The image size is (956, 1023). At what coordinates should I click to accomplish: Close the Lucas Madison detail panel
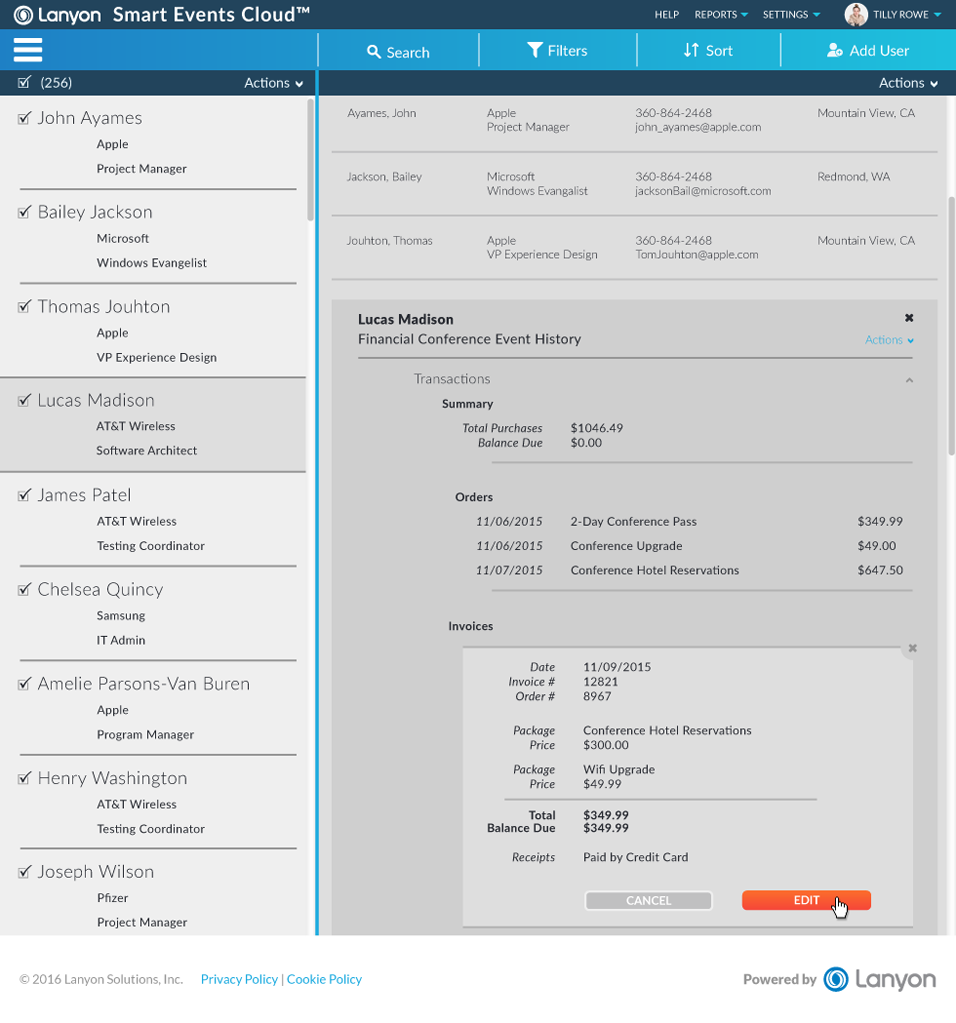pyautogui.click(x=909, y=318)
